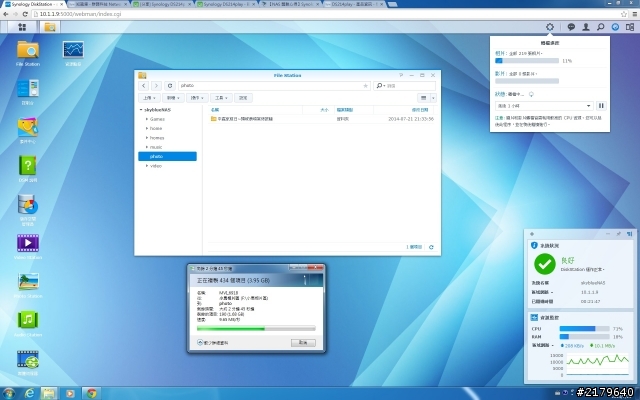The image size is (640, 400).
Task: Cancel the Windows file copy dialog
Action: (303, 342)
